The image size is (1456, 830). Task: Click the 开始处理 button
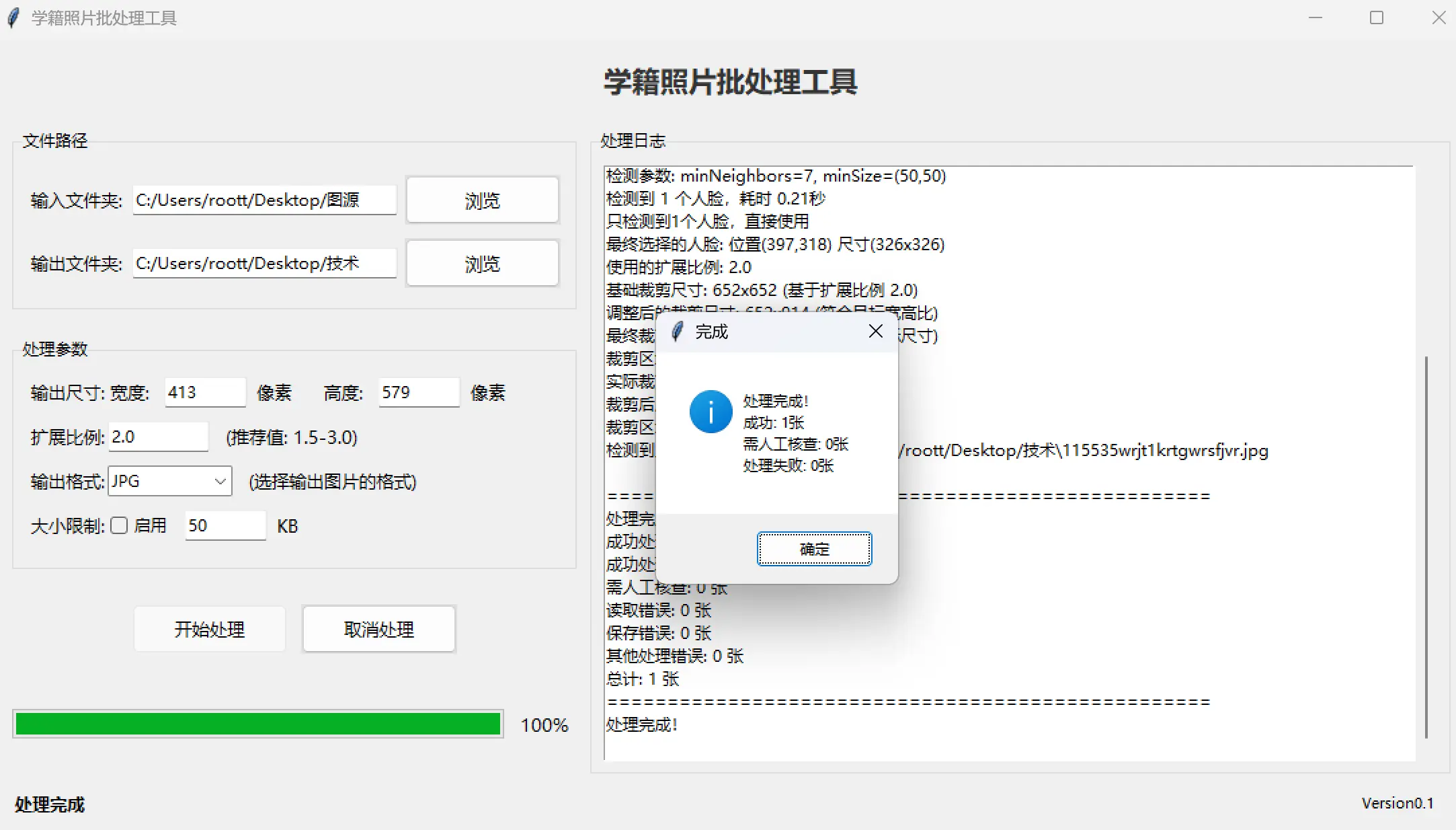click(x=209, y=630)
